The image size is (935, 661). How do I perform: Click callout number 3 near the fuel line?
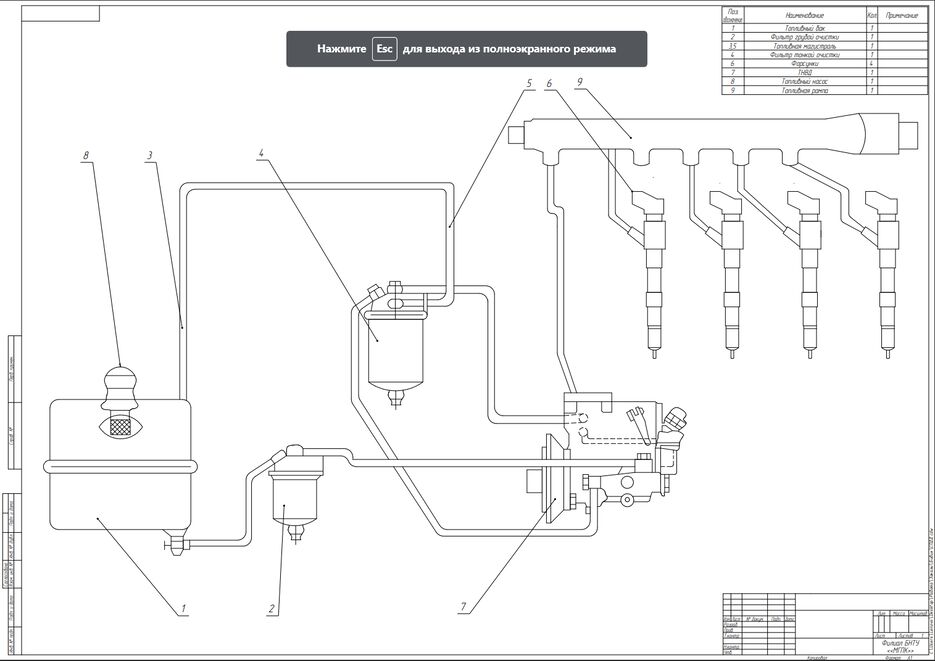(148, 156)
